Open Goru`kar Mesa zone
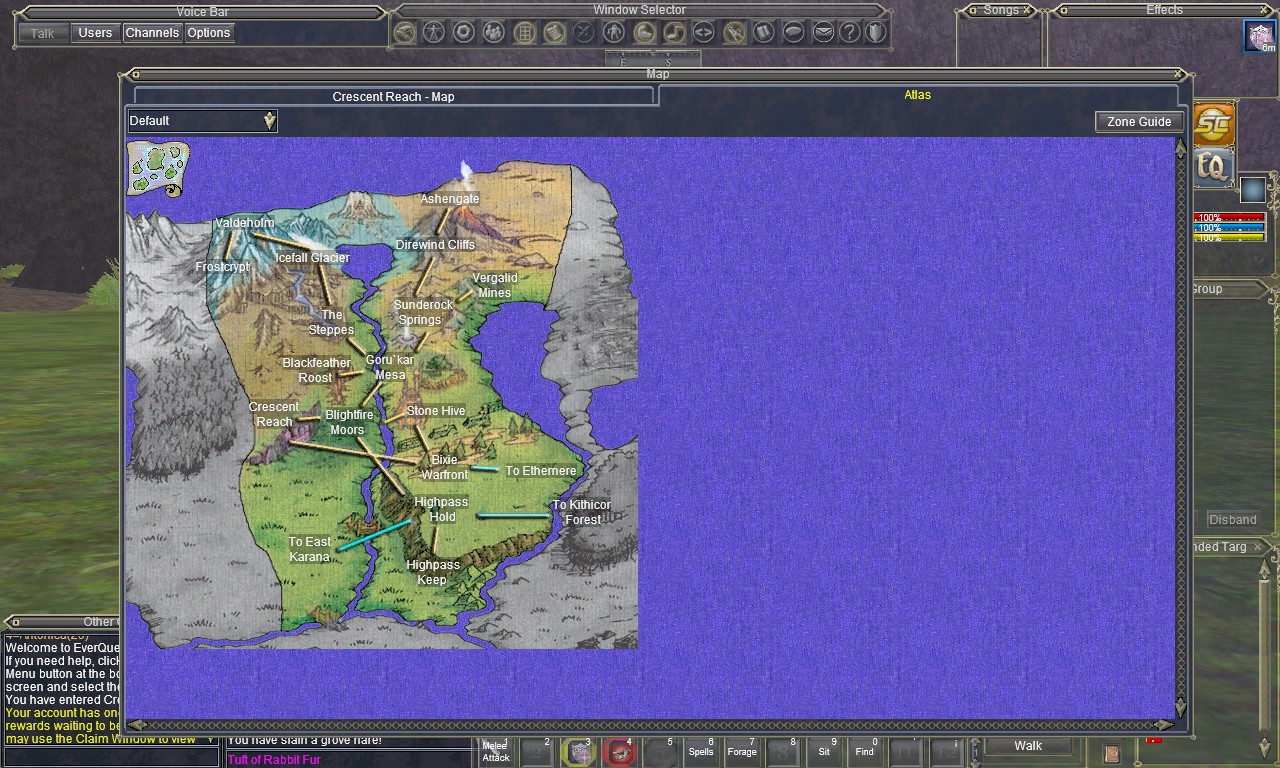This screenshot has height=768, width=1280. click(390, 367)
